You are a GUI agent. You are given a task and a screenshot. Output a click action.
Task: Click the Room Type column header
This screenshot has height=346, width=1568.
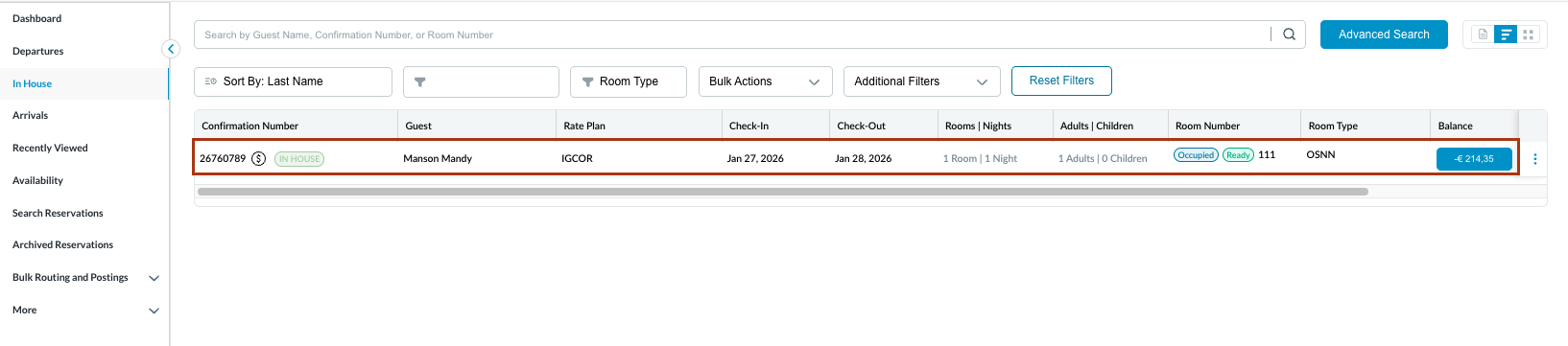(x=1333, y=126)
